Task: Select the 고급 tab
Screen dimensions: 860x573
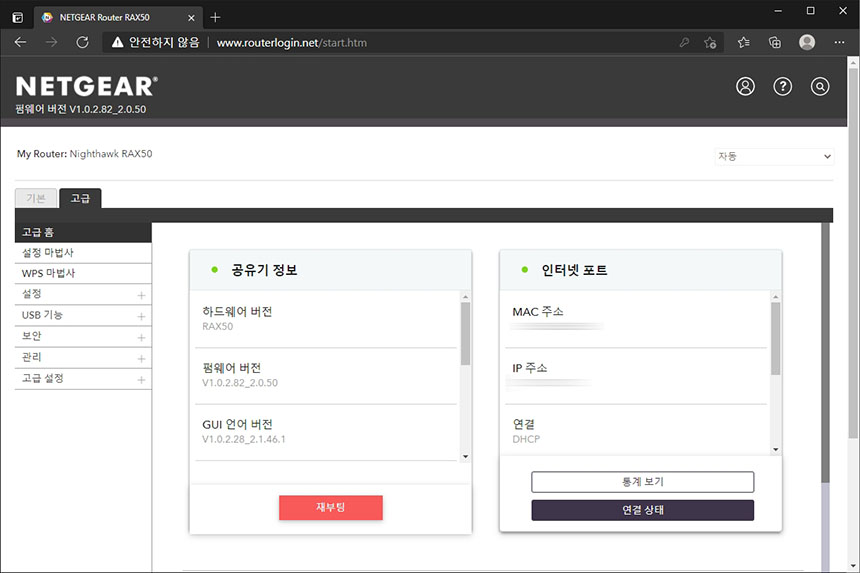Action: 80,198
